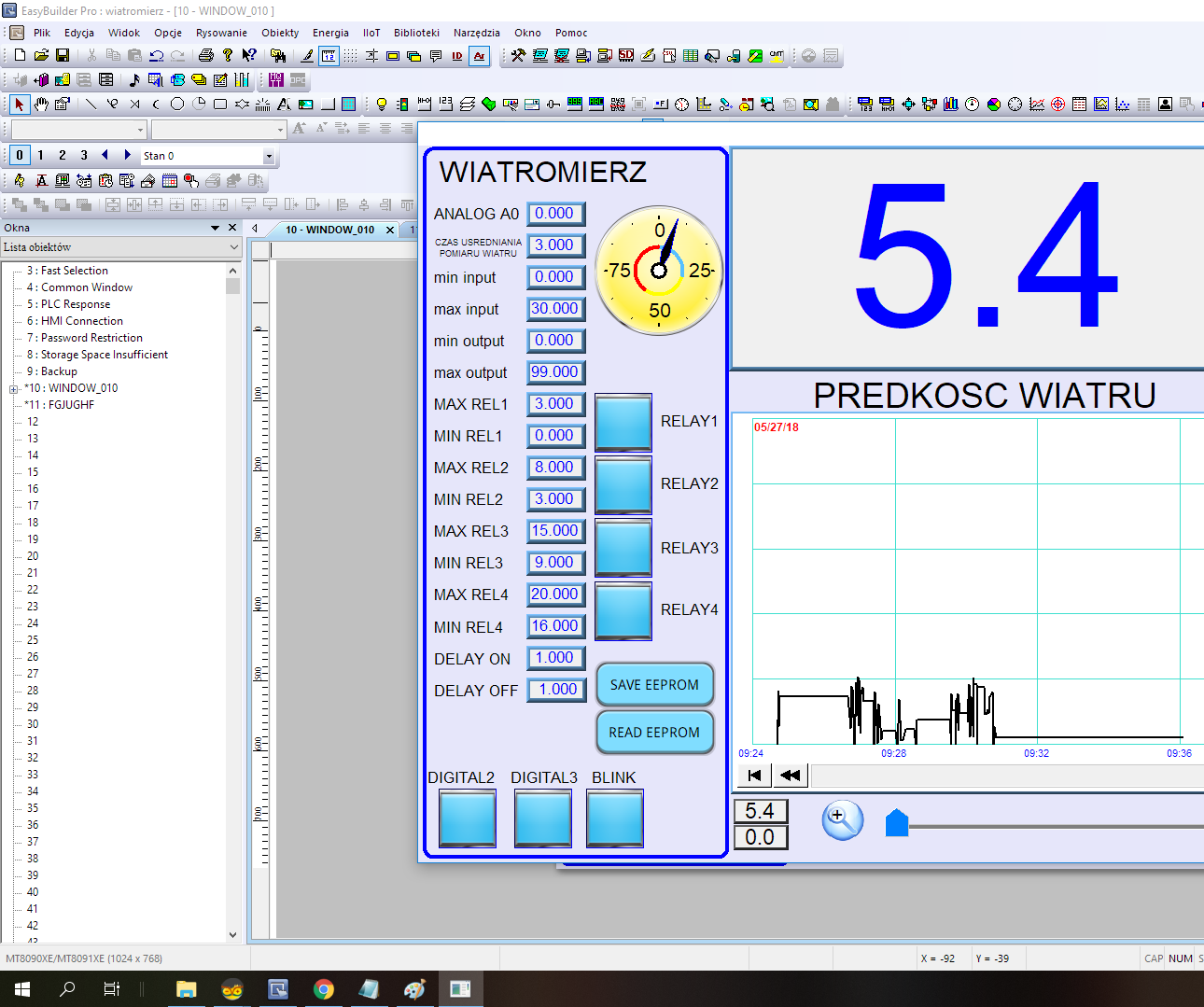Insert a Trend Display object

pyautogui.click(x=1036, y=104)
